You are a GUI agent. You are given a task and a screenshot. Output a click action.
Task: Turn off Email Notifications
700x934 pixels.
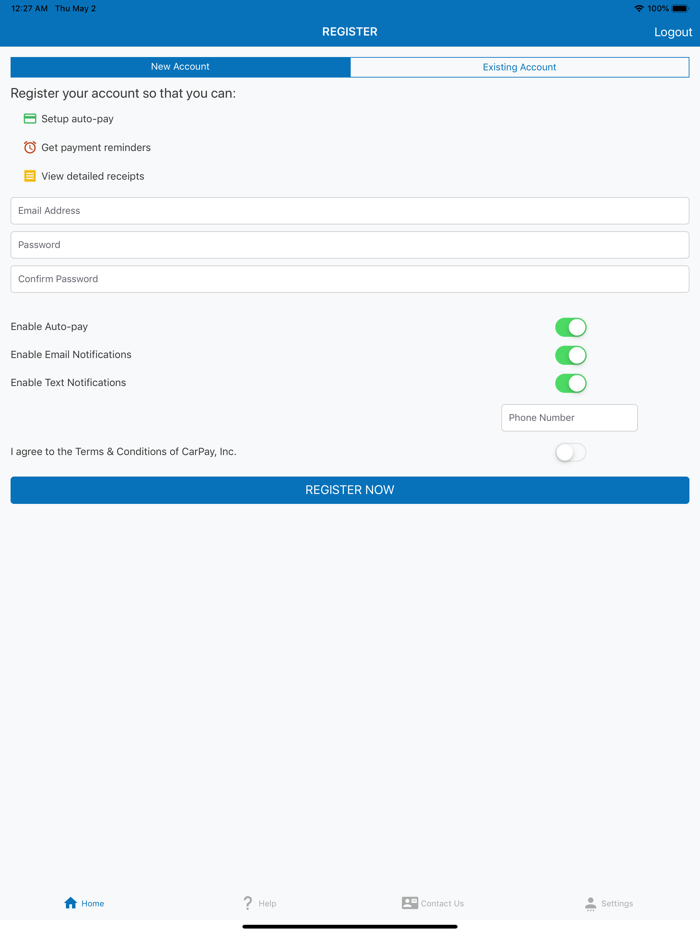coord(570,355)
